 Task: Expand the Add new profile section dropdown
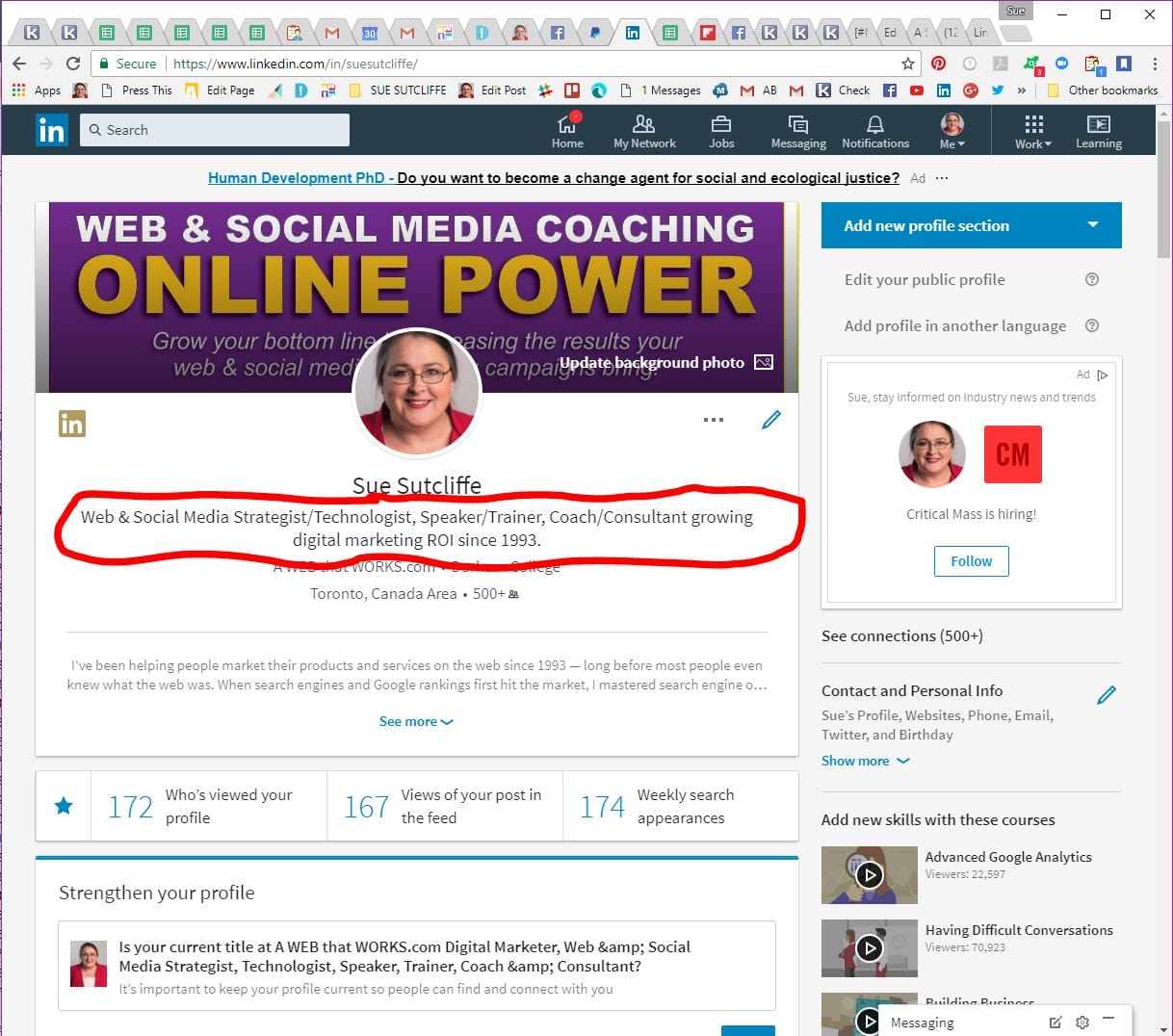(x=1092, y=225)
